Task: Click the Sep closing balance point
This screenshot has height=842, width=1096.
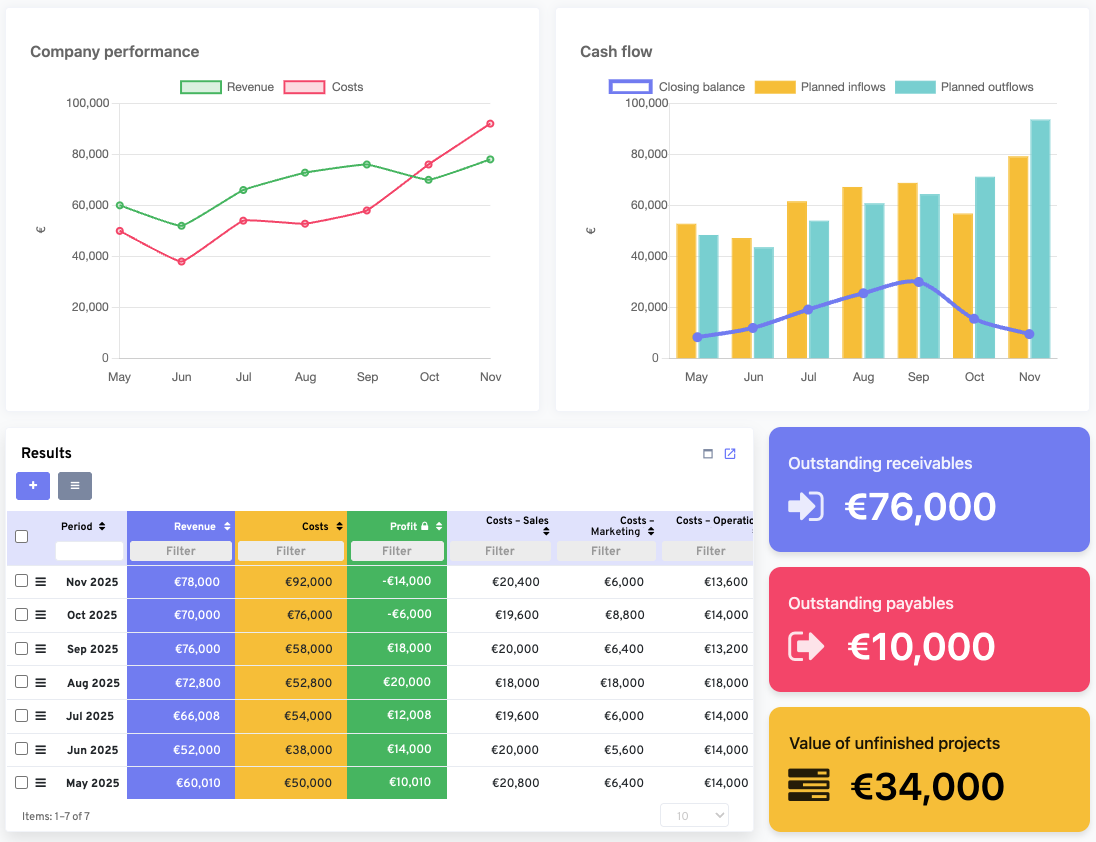Action: coord(918,282)
